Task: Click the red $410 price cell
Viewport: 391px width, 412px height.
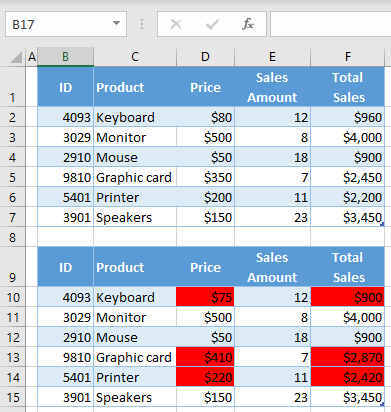Action: pyautogui.click(x=205, y=357)
